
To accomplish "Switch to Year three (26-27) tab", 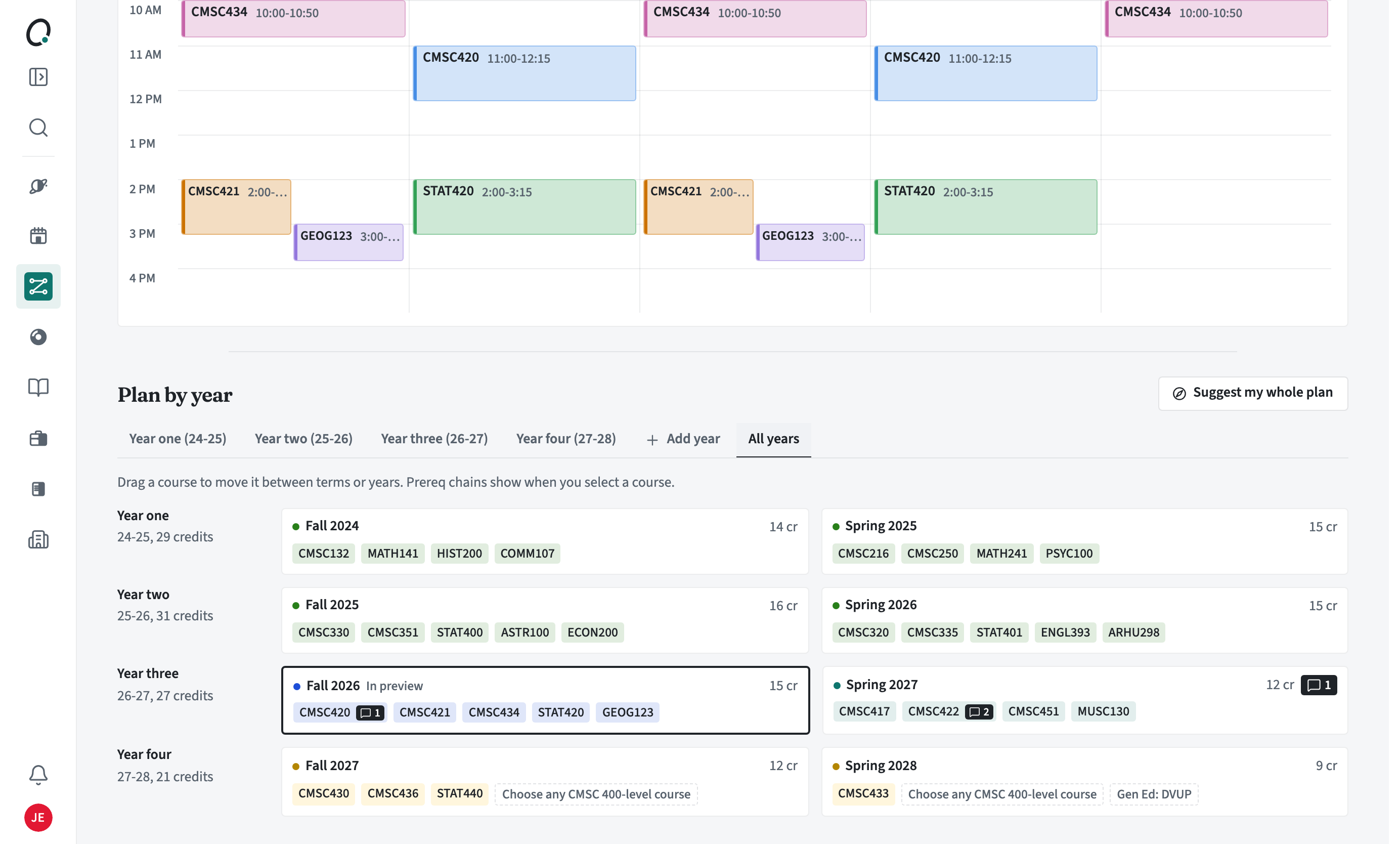I will coord(434,439).
